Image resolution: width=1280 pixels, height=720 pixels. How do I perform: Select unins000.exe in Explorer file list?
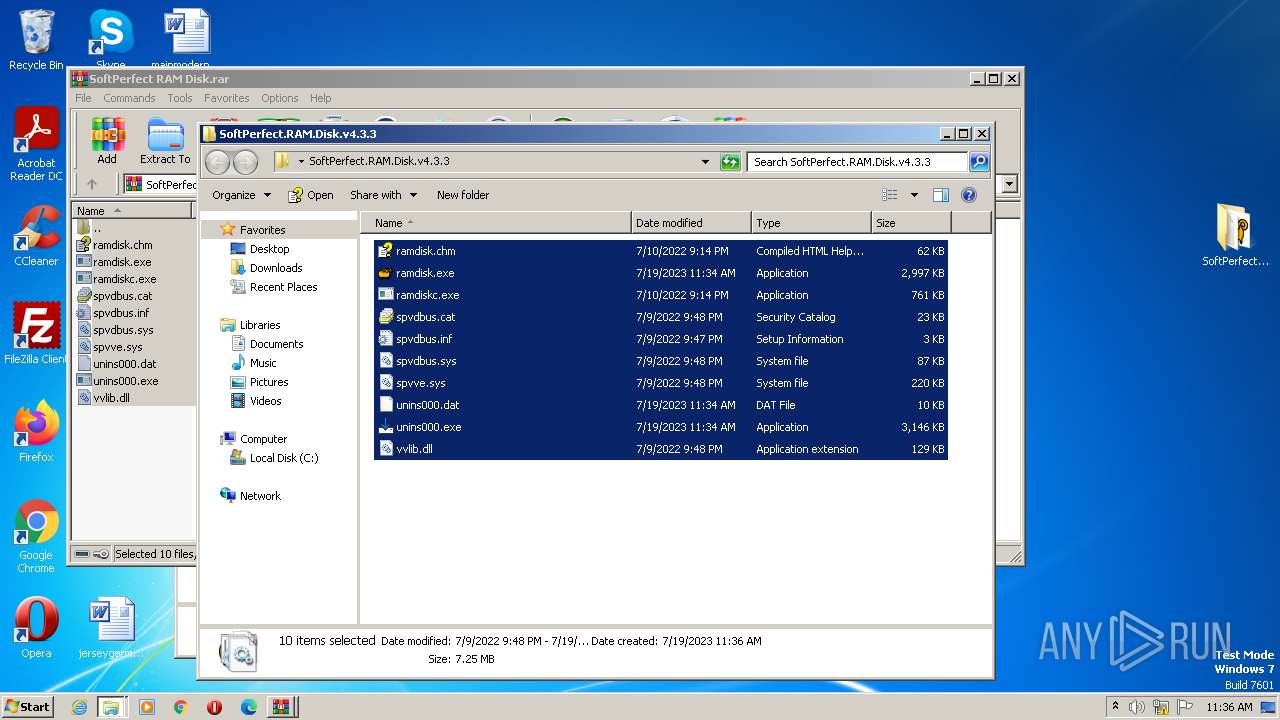tap(661, 427)
